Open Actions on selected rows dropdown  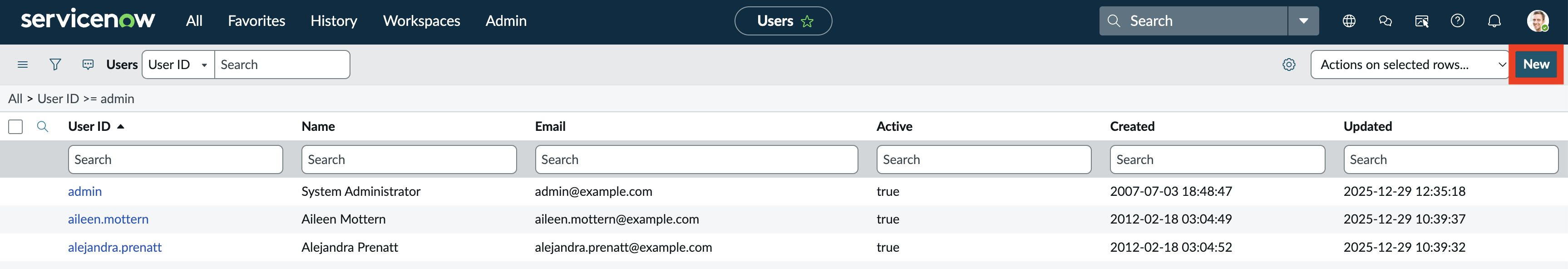pos(1409,65)
